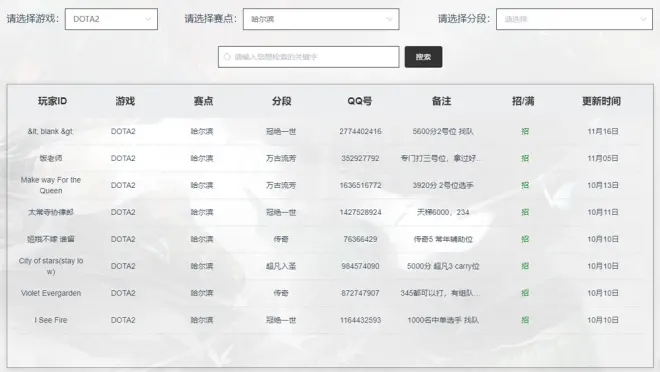Image resolution: width=660 pixels, height=372 pixels.
Task: Select player 'Make way For the Queen'
Action: coord(51,185)
